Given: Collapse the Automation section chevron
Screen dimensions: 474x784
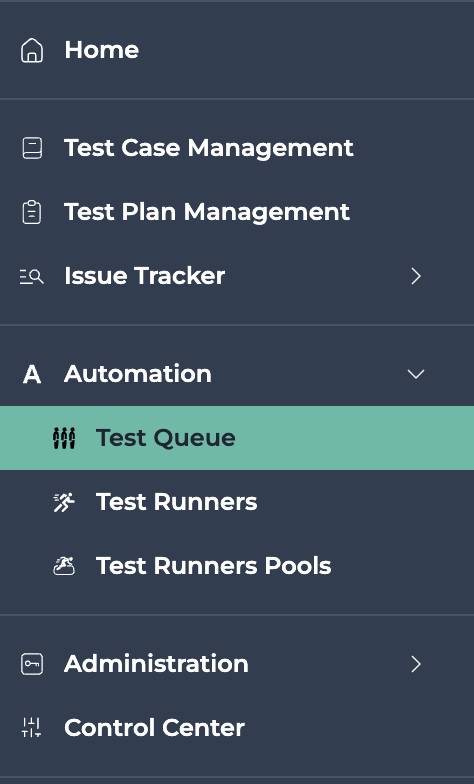Looking at the screenshot, I should click(x=416, y=374).
